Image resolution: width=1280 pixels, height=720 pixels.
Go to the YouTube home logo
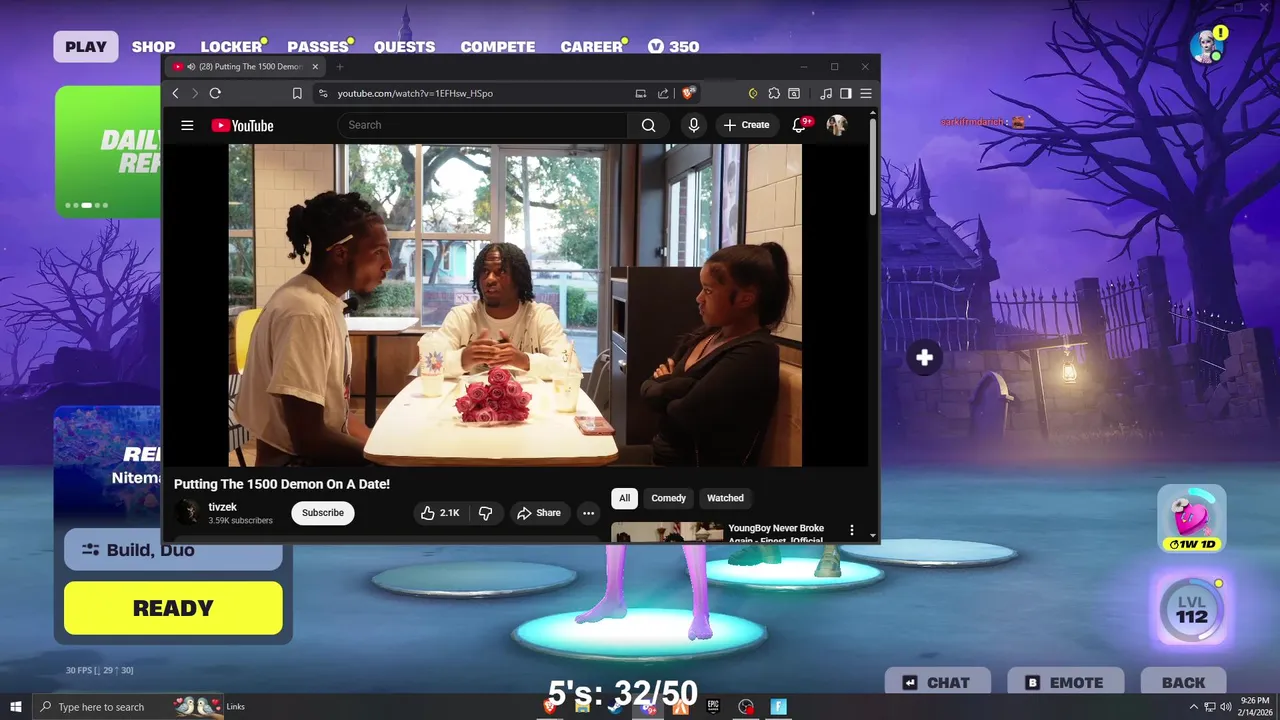tap(242, 125)
